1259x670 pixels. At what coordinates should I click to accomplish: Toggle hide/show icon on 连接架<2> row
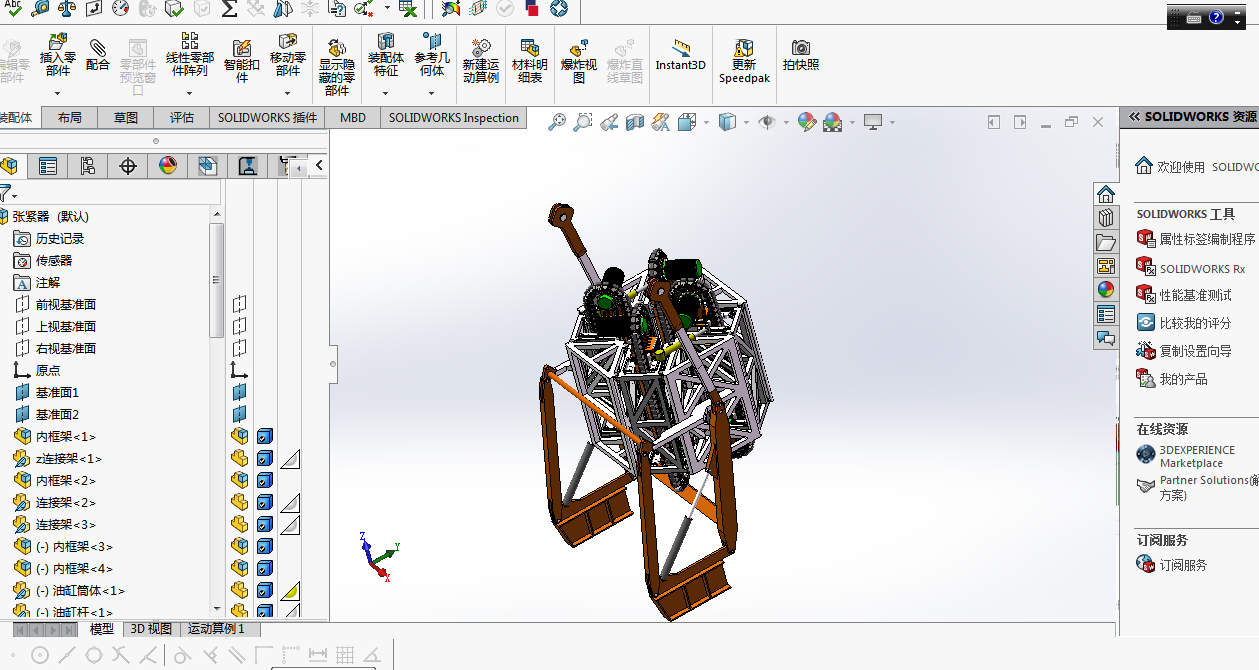[x=239, y=503]
